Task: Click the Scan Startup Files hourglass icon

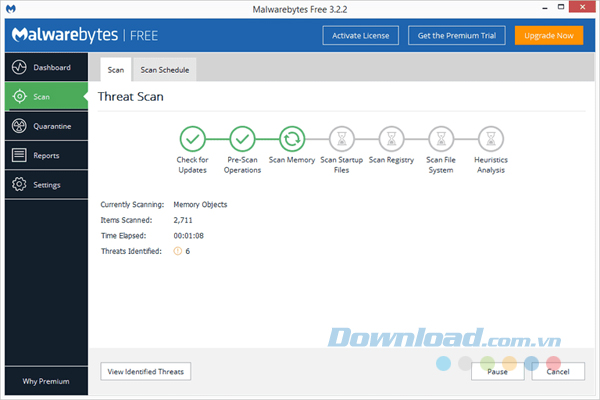Action: click(342, 139)
